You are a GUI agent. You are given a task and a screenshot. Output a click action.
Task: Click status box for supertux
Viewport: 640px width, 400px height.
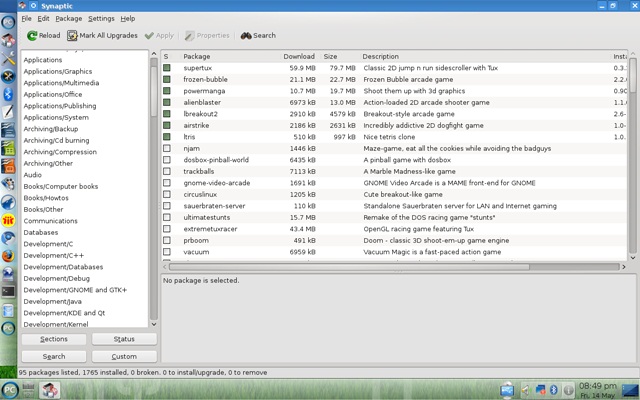167,68
